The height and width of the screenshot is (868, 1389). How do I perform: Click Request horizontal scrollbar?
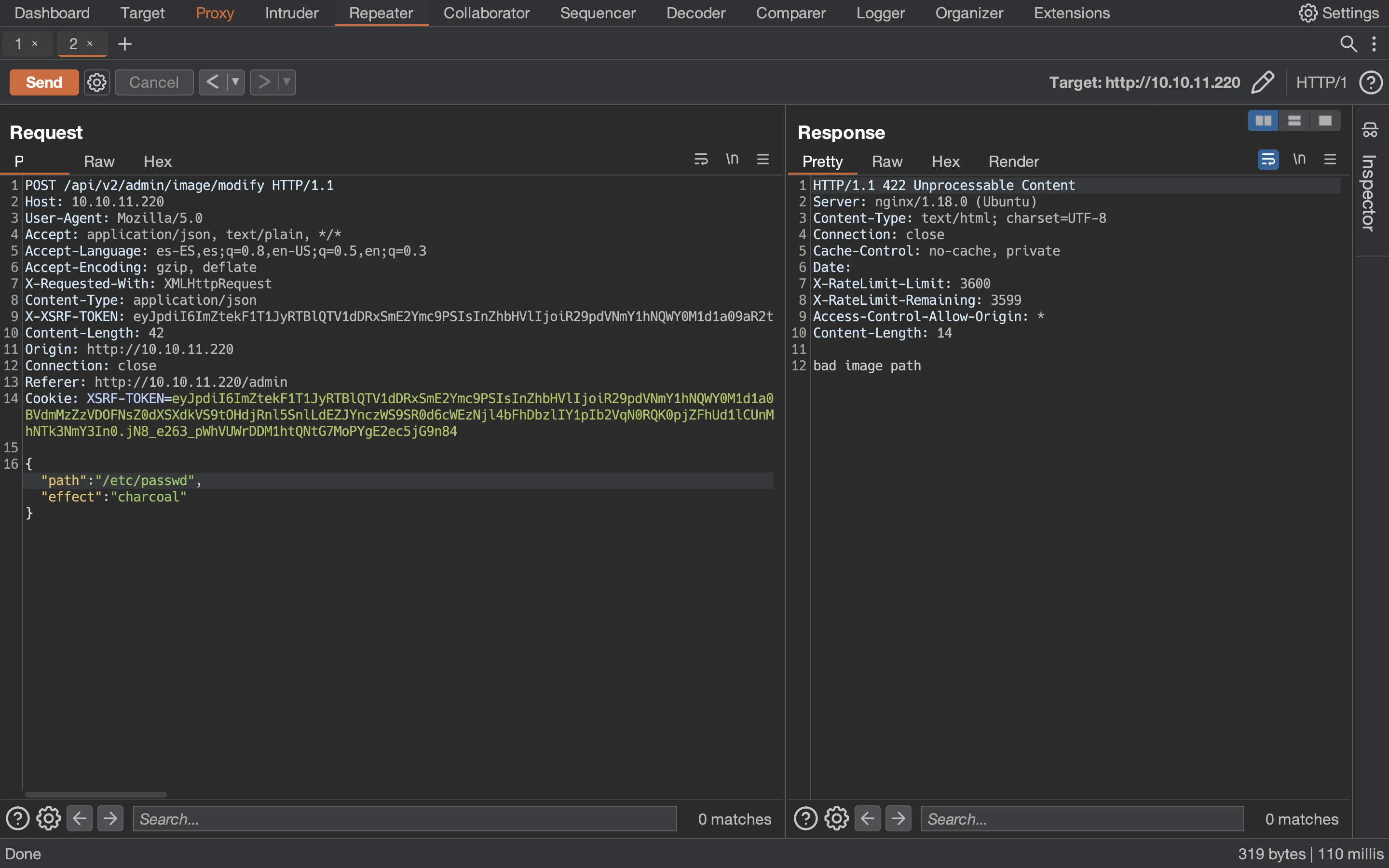(x=96, y=795)
